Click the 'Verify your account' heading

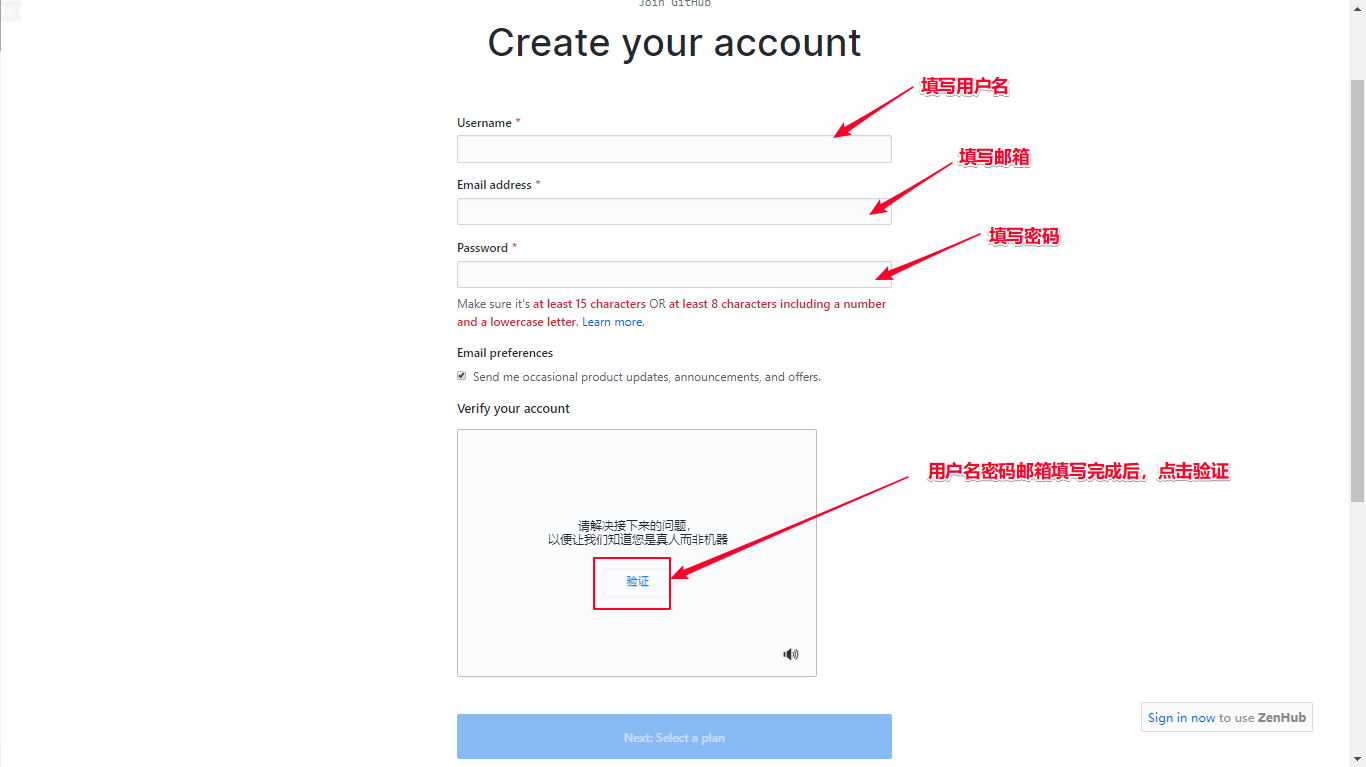click(514, 409)
